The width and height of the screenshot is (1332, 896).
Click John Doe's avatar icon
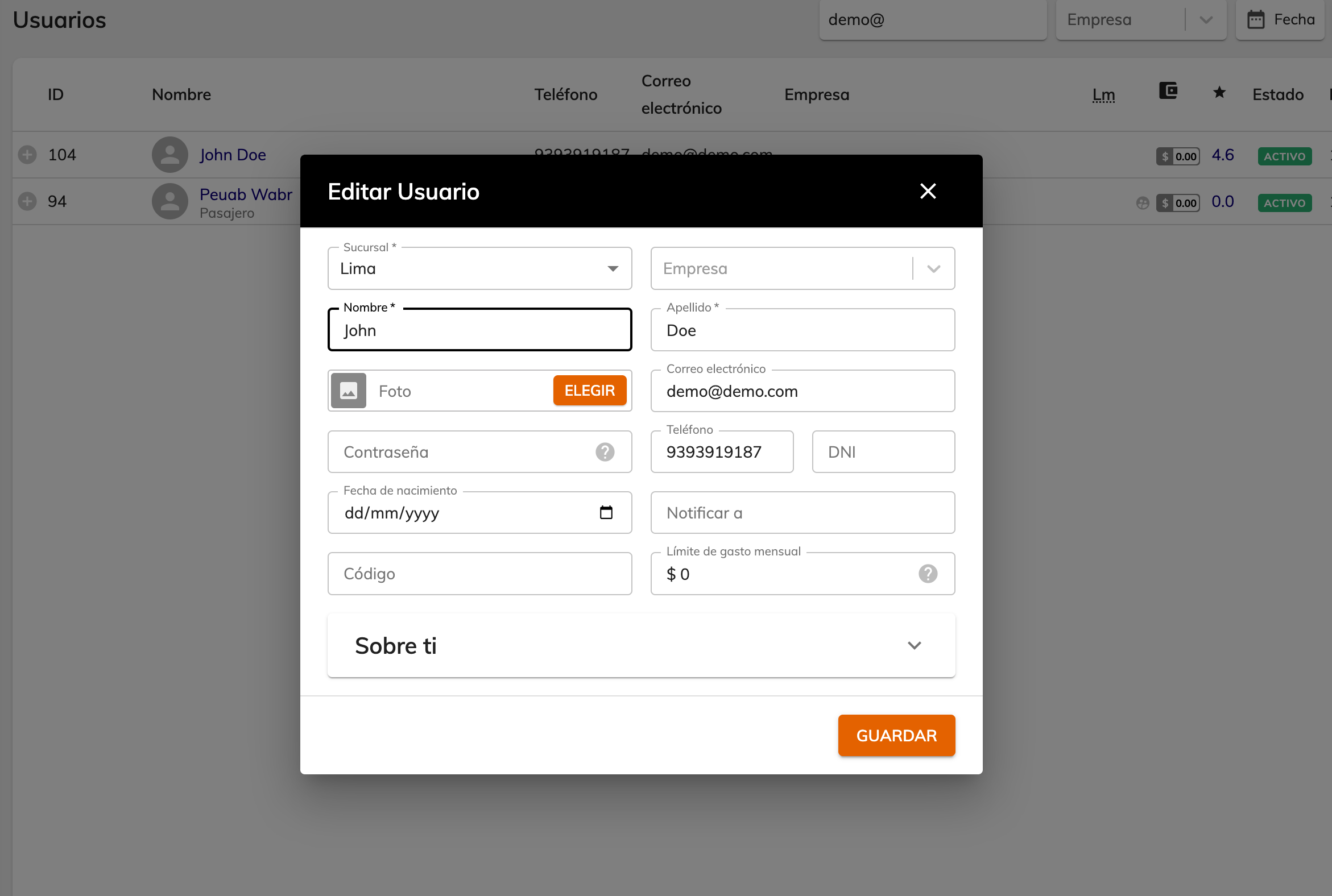[170, 155]
